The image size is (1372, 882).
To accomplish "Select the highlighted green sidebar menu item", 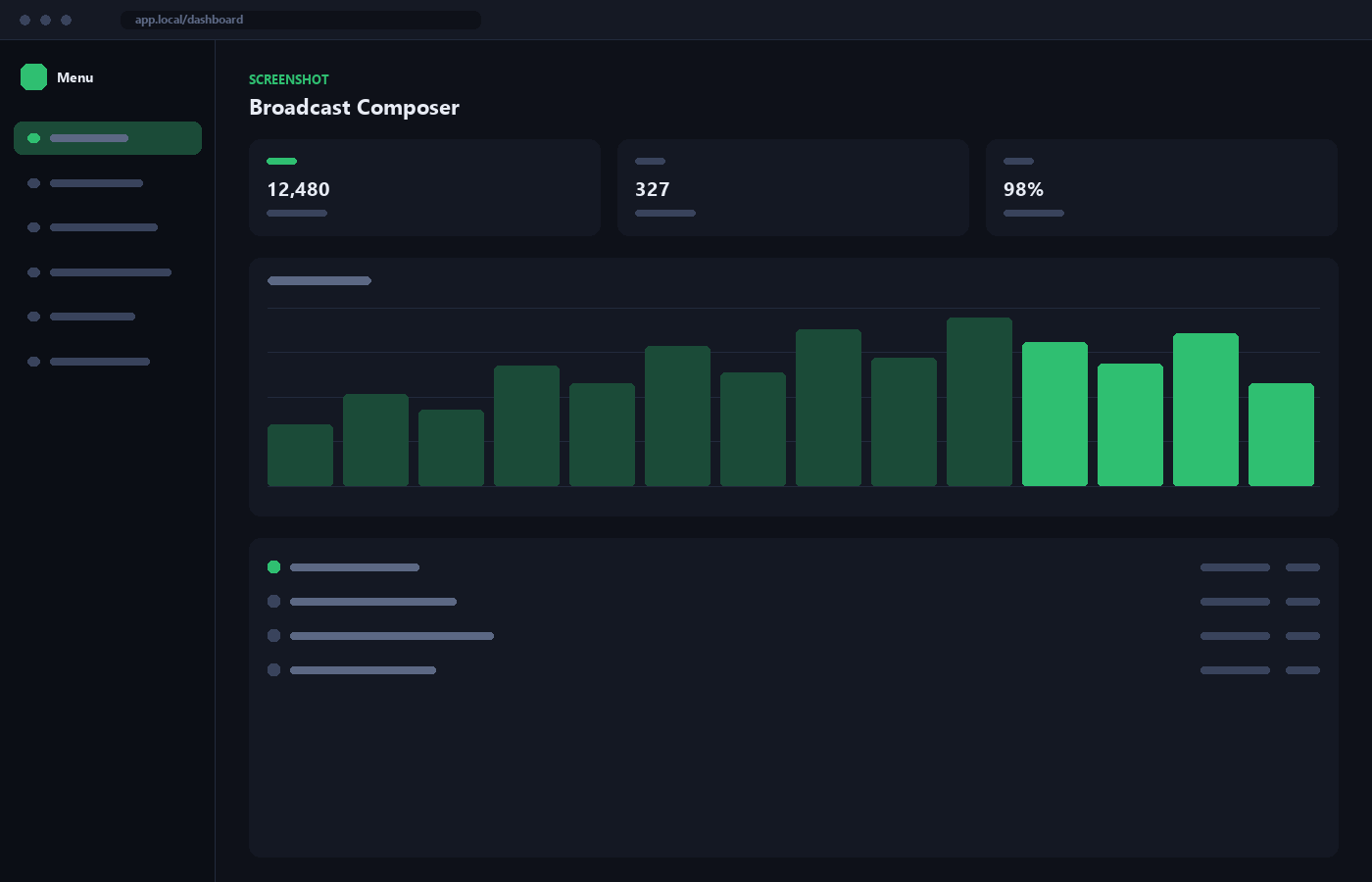I will (108, 138).
